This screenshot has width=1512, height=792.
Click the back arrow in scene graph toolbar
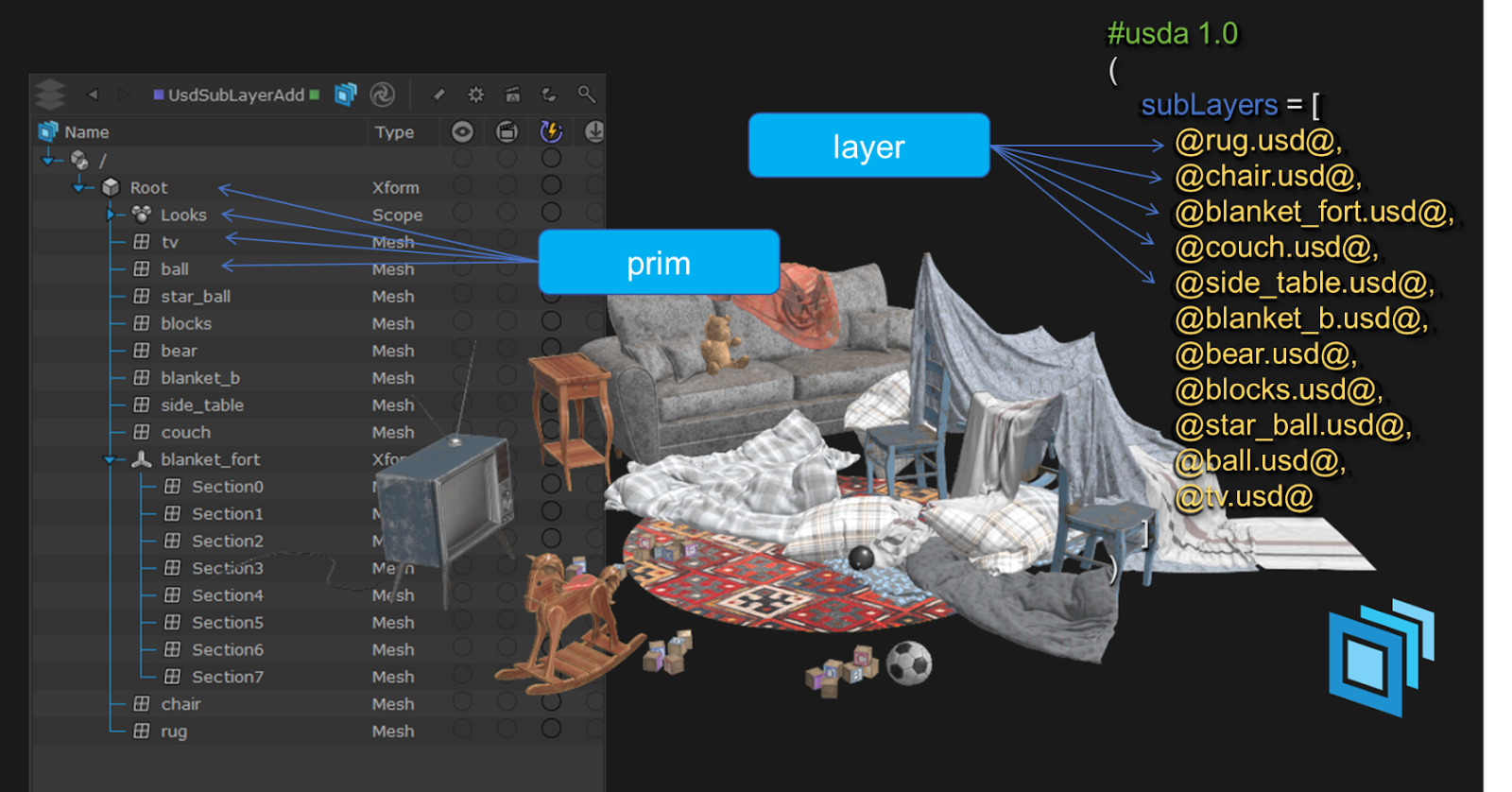[93, 95]
